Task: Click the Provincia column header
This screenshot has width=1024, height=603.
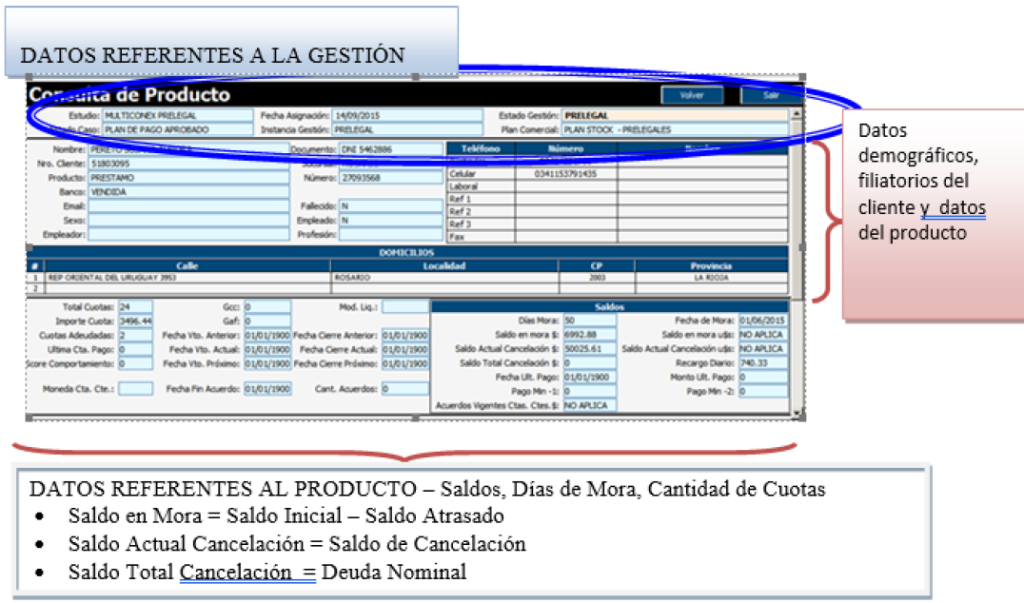Action: [x=711, y=267]
